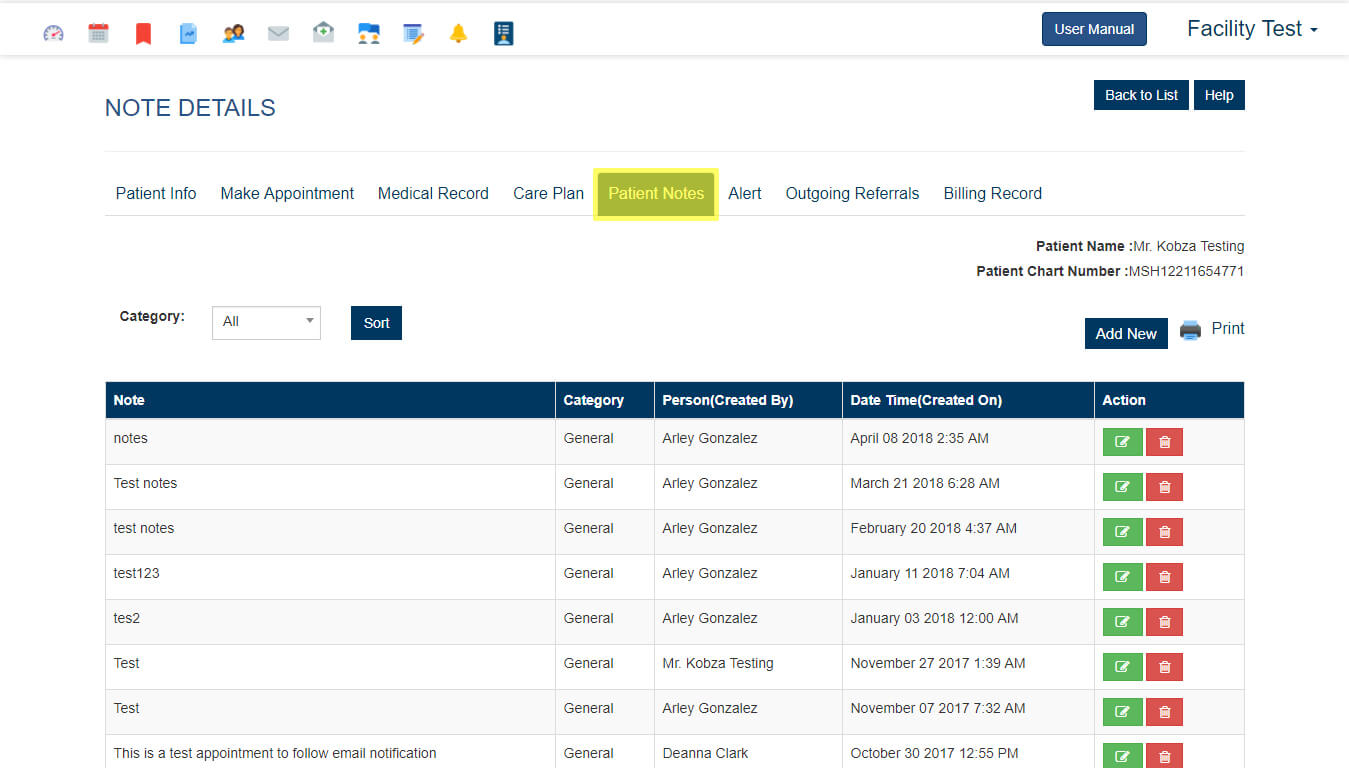
Task: Edit the 'Test notes' note row
Action: pos(1122,487)
